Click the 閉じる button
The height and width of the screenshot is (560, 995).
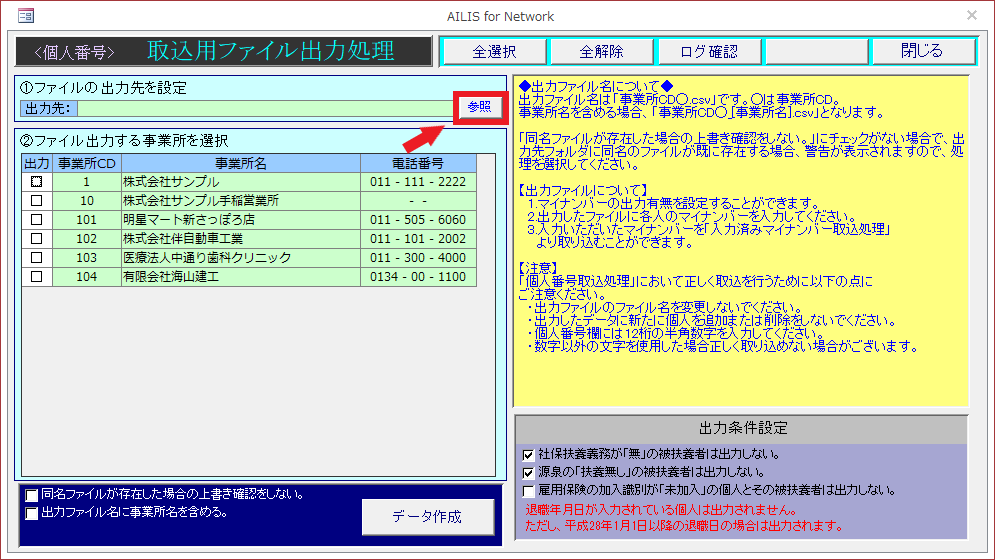pyautogui.click(x=921, y=52)
